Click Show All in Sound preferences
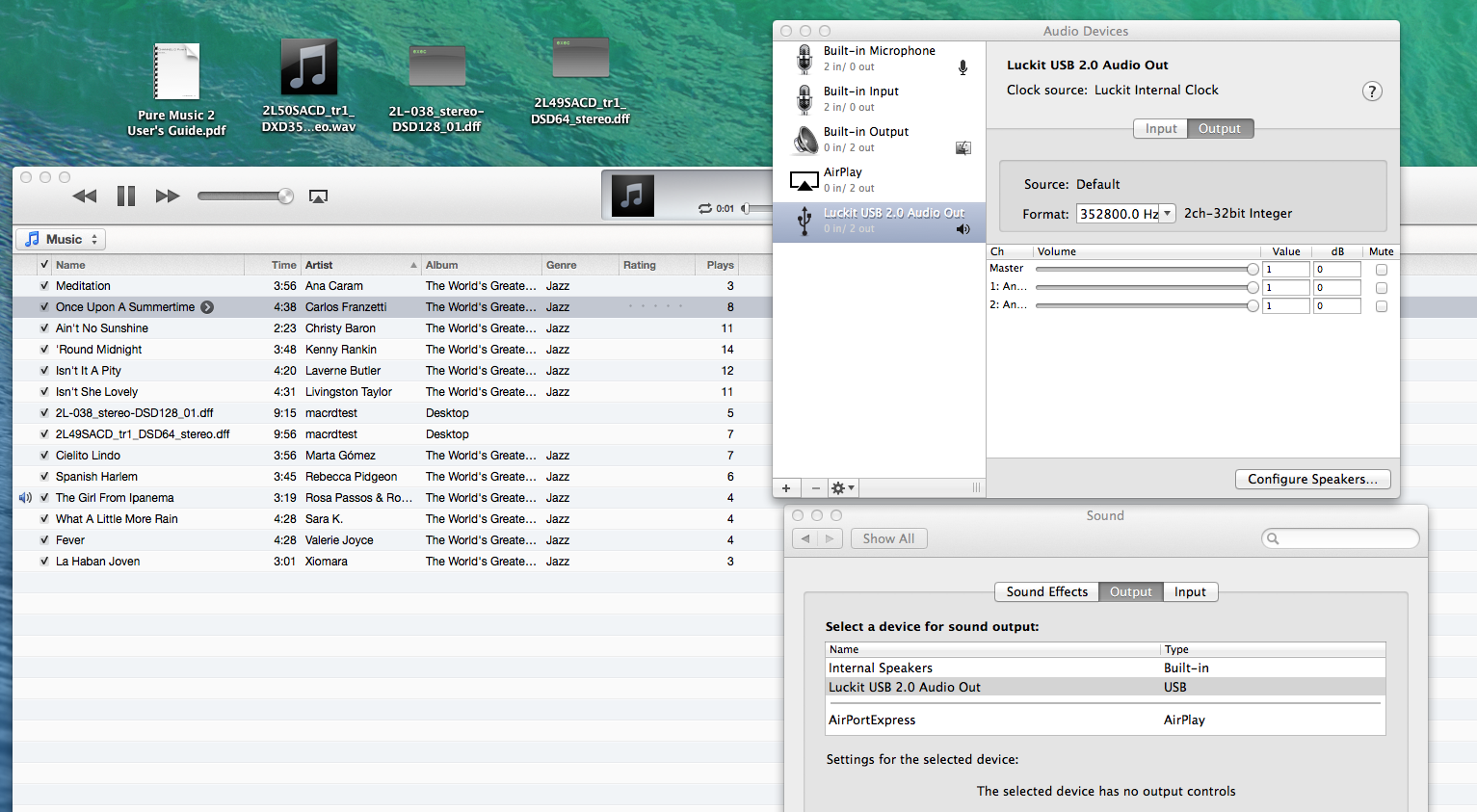1477x812 pixels. click(x=888, y=538)
